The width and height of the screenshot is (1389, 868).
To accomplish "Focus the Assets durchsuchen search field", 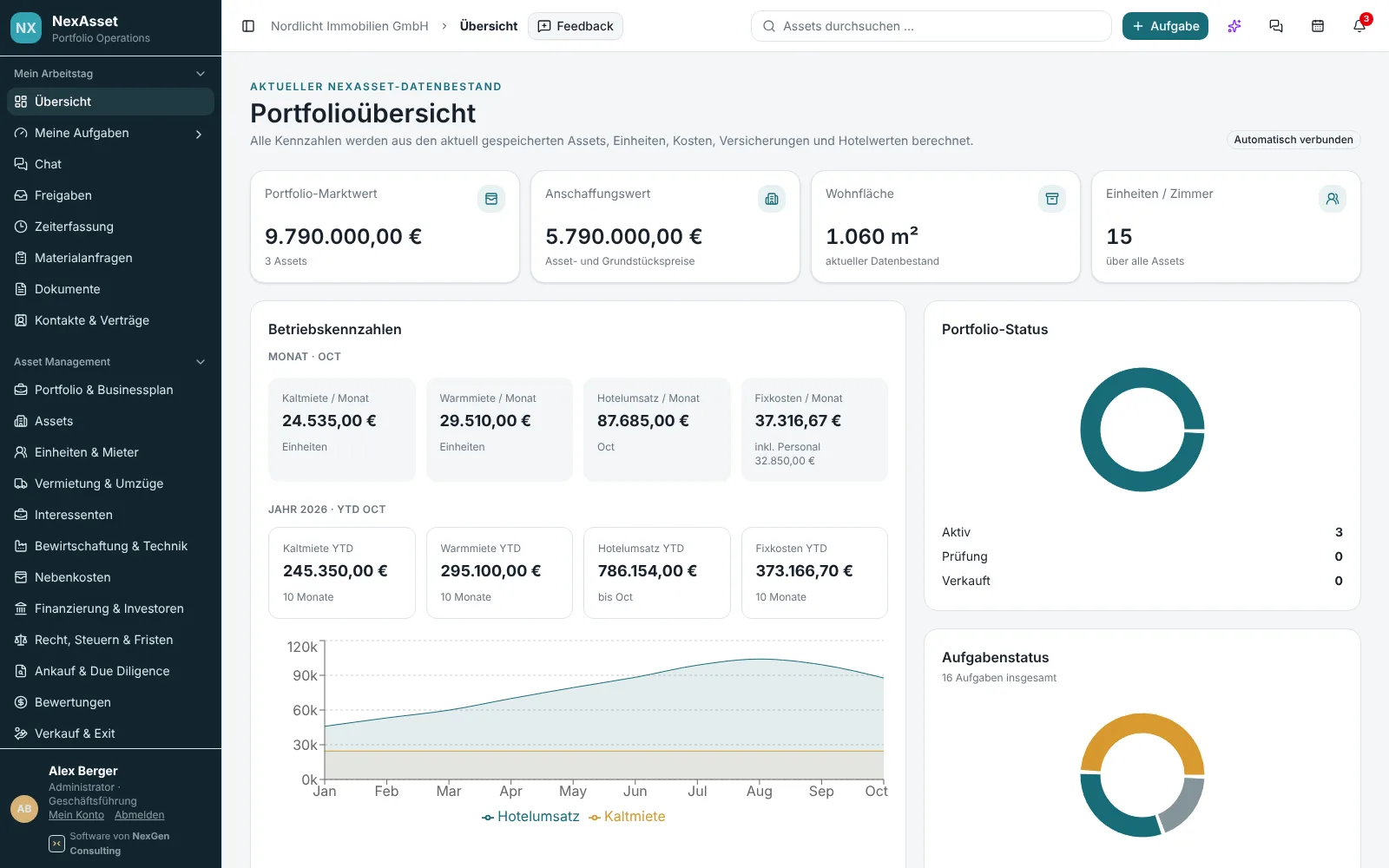I will pyautogui.click(x=931, y=26).
